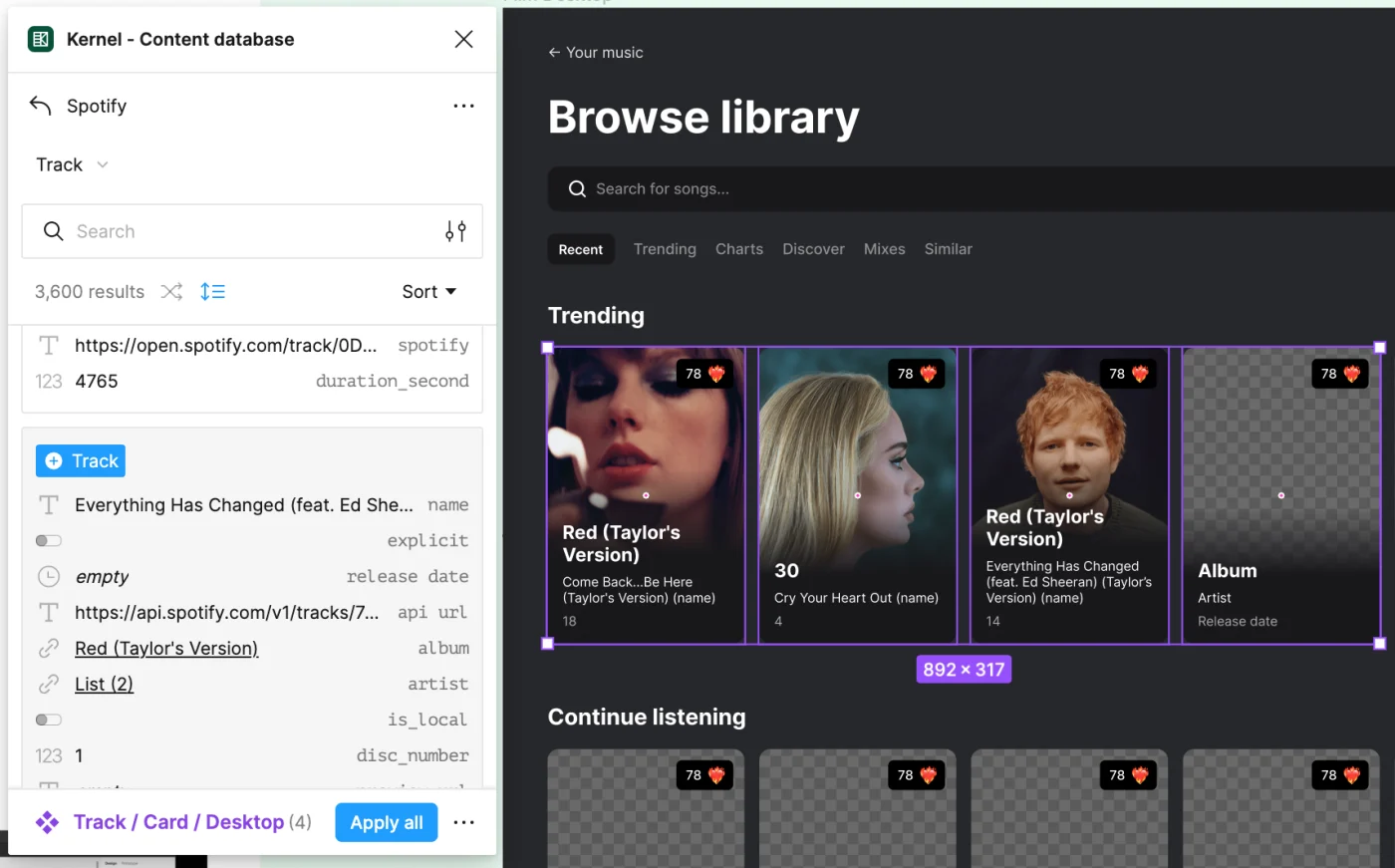1395x868 pixels.
Task: Toggle the explicit switch
Action: point(48,540)
